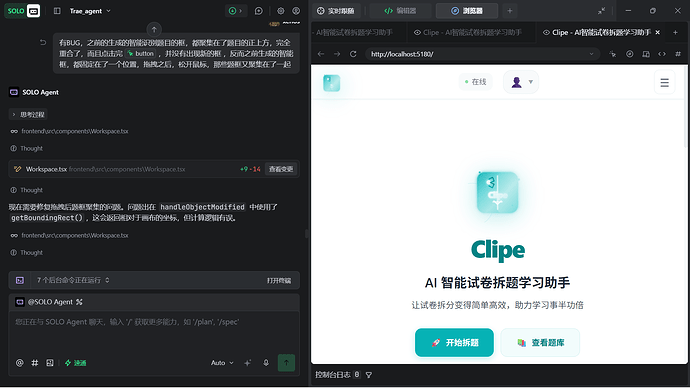Toggle the SOLO mode switch at the top left
Image resolution: width=690 pixels, height=388 pixels.
22,11
